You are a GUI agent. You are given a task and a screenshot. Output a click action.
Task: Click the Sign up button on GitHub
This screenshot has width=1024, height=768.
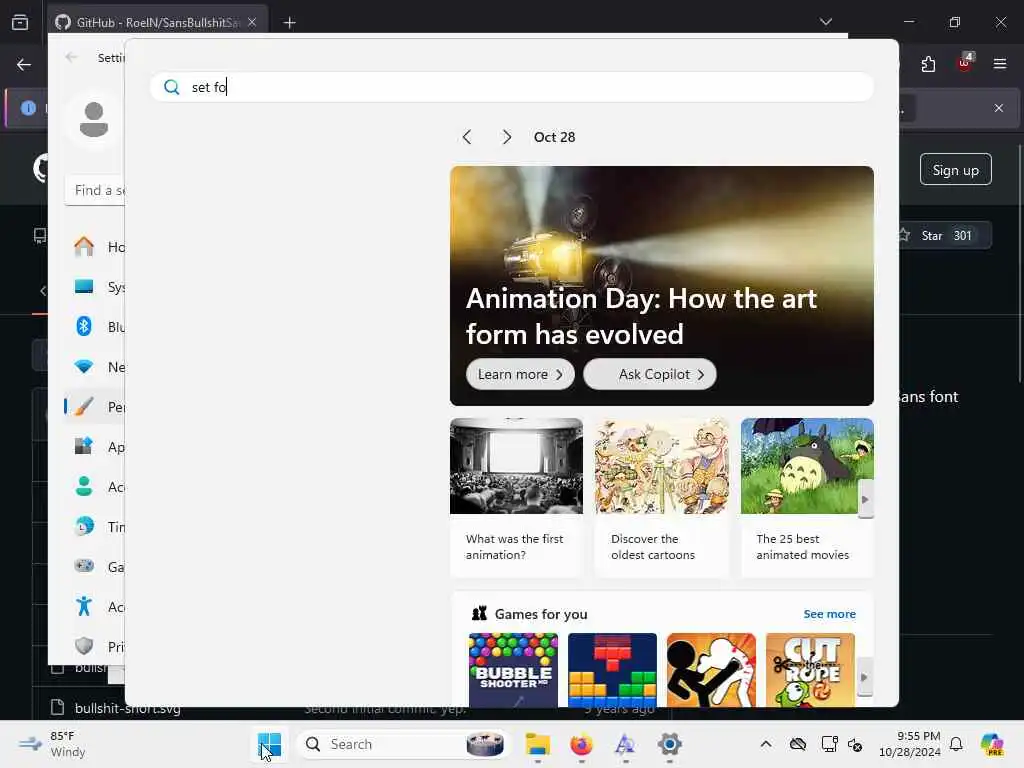click(955, 170)
